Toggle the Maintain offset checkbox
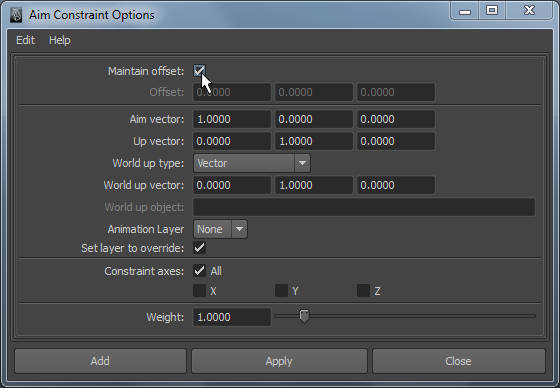Viewport: 560px width, 388px height. [199, 70]
